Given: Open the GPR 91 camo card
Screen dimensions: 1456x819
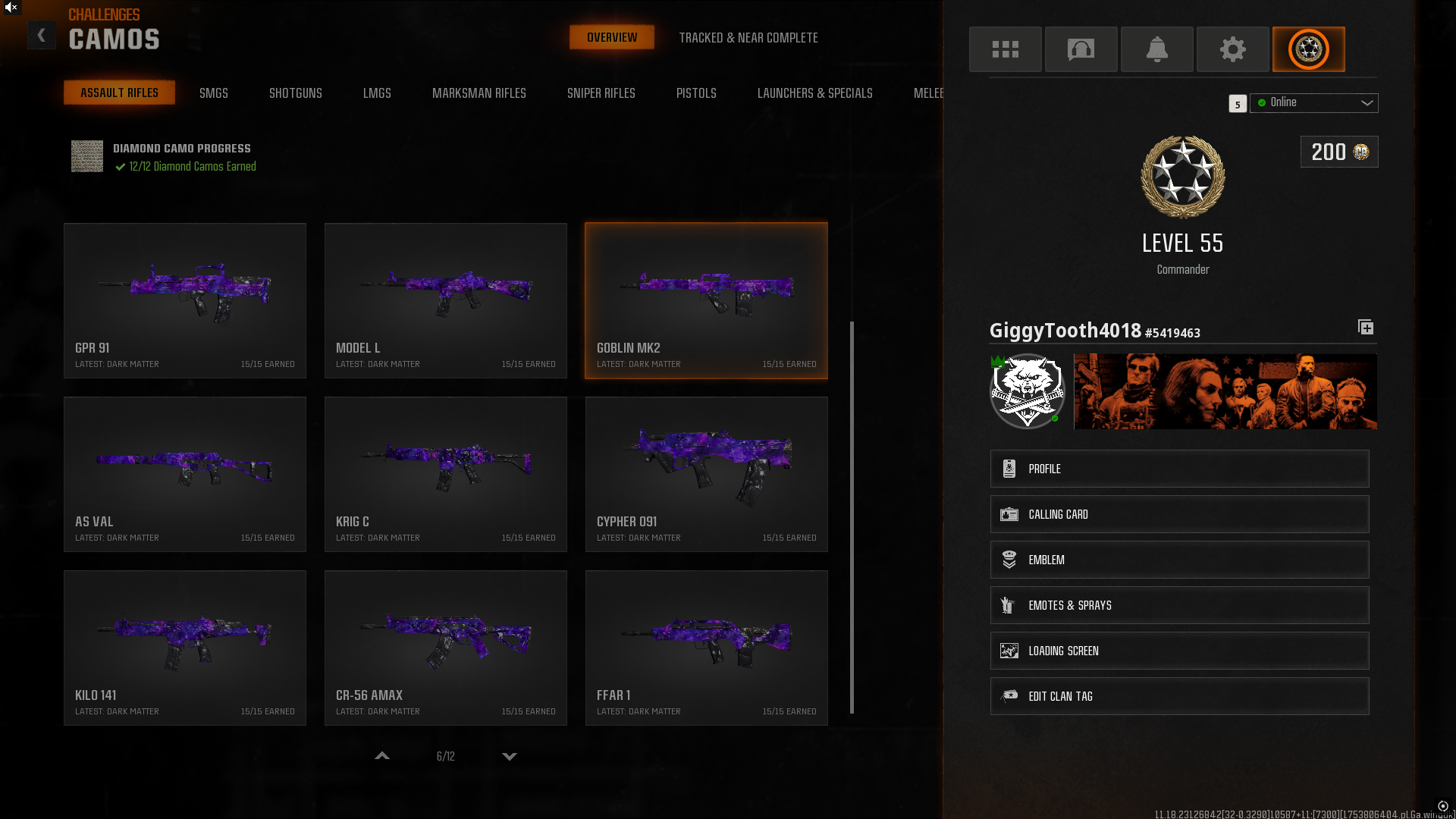Looking at the screenshot, I should [x=185, y=300].
